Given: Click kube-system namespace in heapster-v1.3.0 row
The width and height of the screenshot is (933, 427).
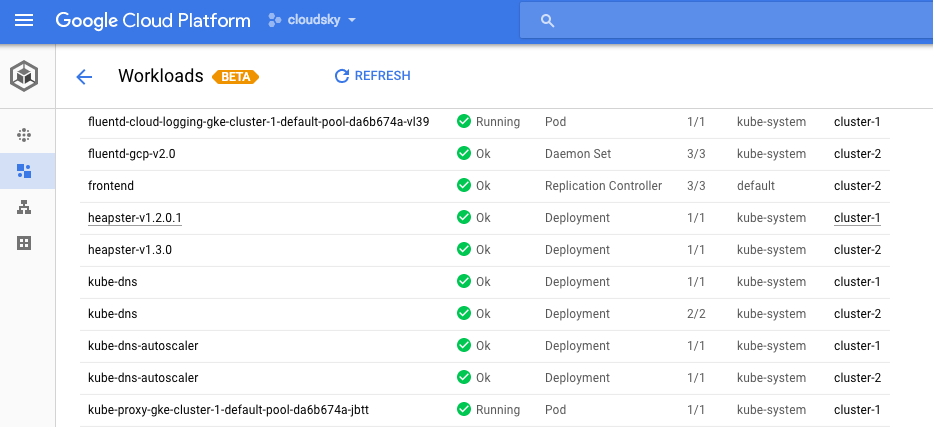Looking at the screenshot, I should coord(772,250).
